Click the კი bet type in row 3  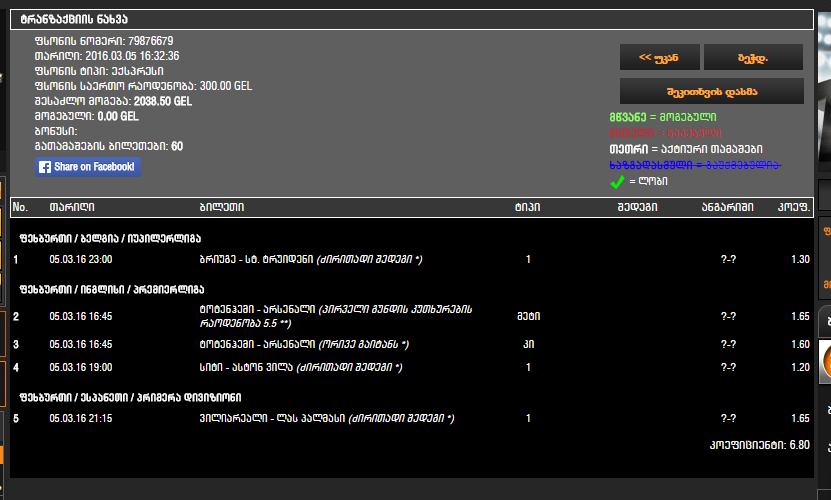(x=528, y=345)
